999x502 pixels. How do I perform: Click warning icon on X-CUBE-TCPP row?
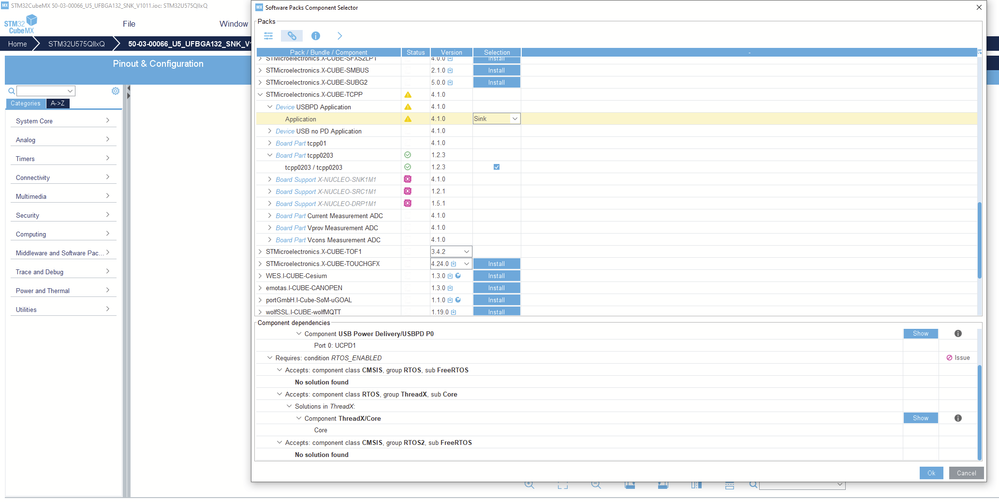[x=408, y=95]
